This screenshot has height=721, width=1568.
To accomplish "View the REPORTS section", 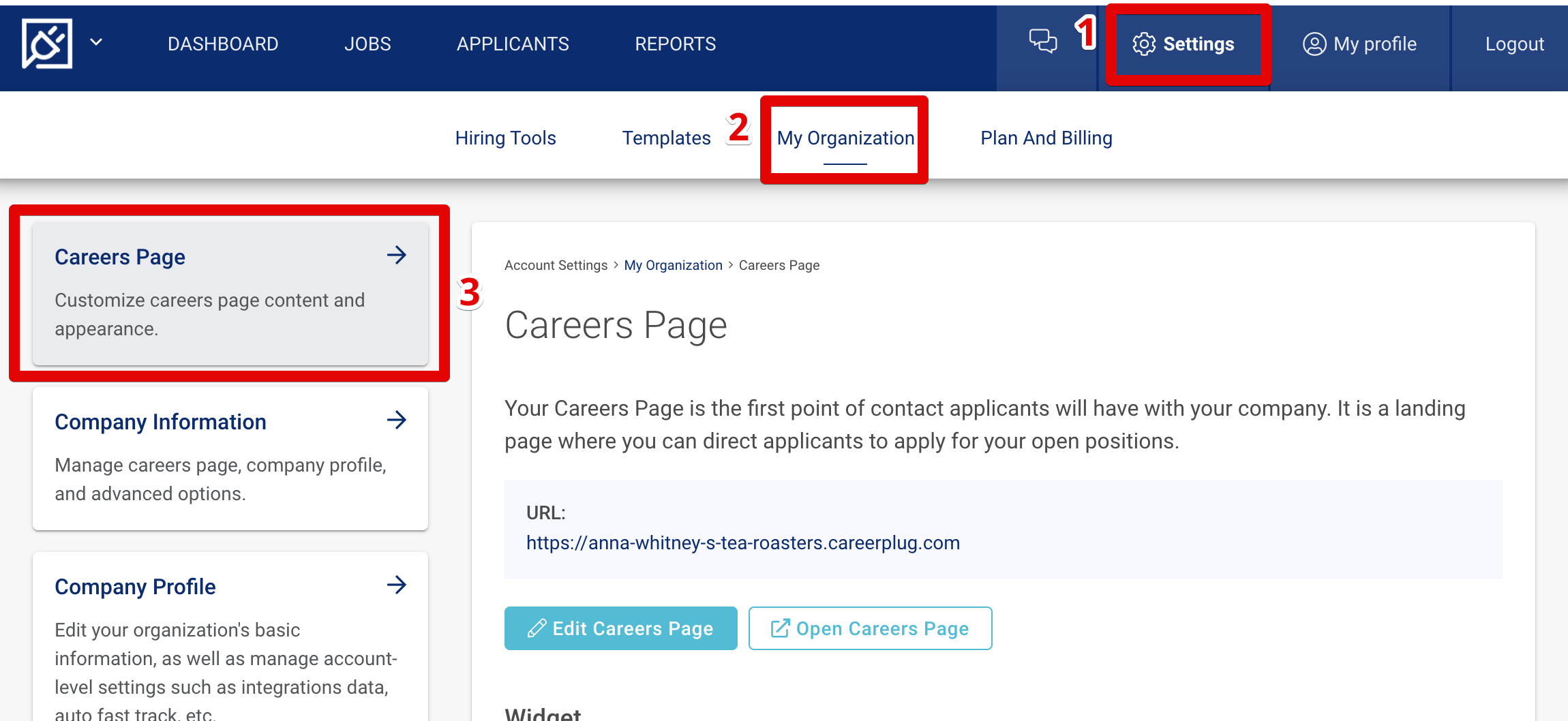I will 675,44.
